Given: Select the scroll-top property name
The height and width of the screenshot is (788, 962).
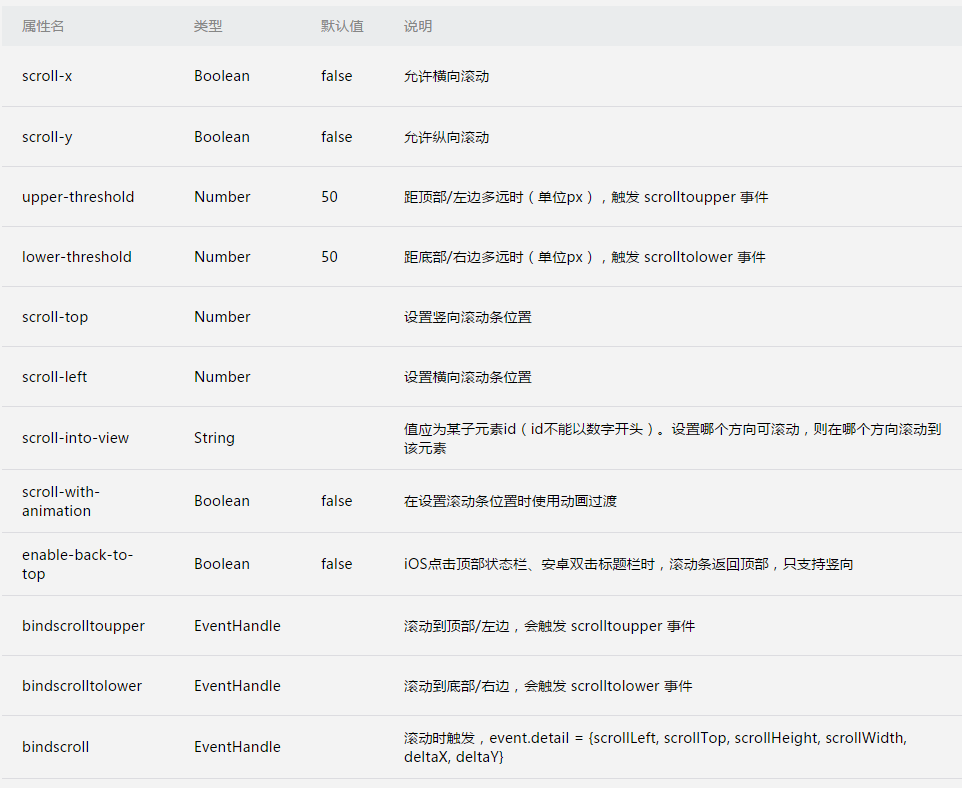Looking at the screenshot, I should [x=55, y=317].
